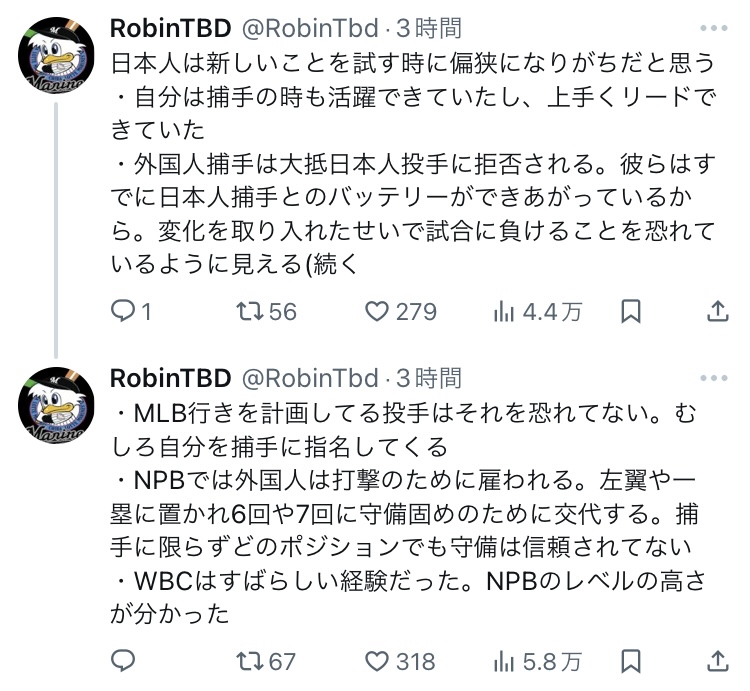Open the first tweet's 3時間 timestamp
The height and width of the screenshot is (691, 750).
tap(429, 28)
